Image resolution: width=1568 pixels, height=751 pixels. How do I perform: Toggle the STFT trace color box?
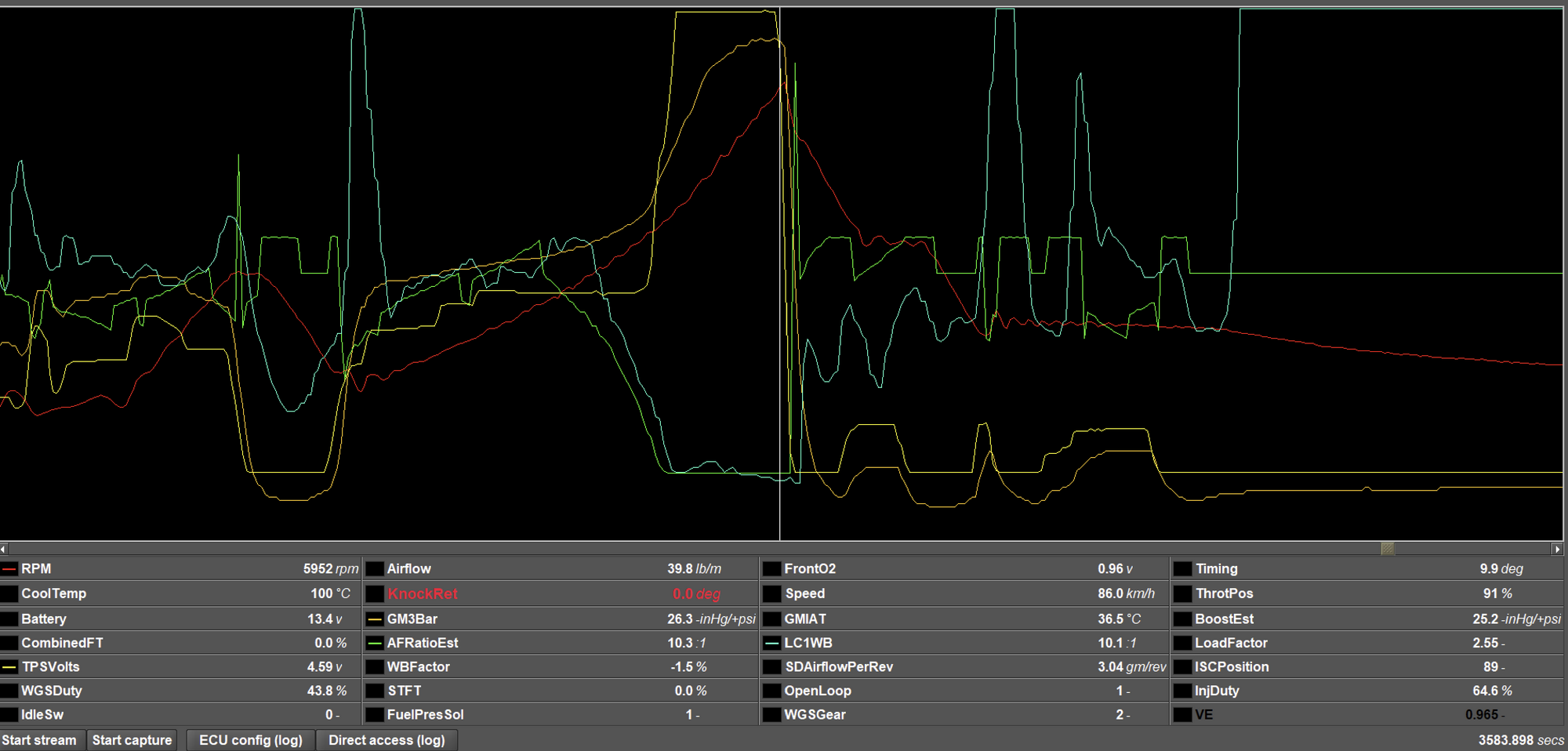375,691
